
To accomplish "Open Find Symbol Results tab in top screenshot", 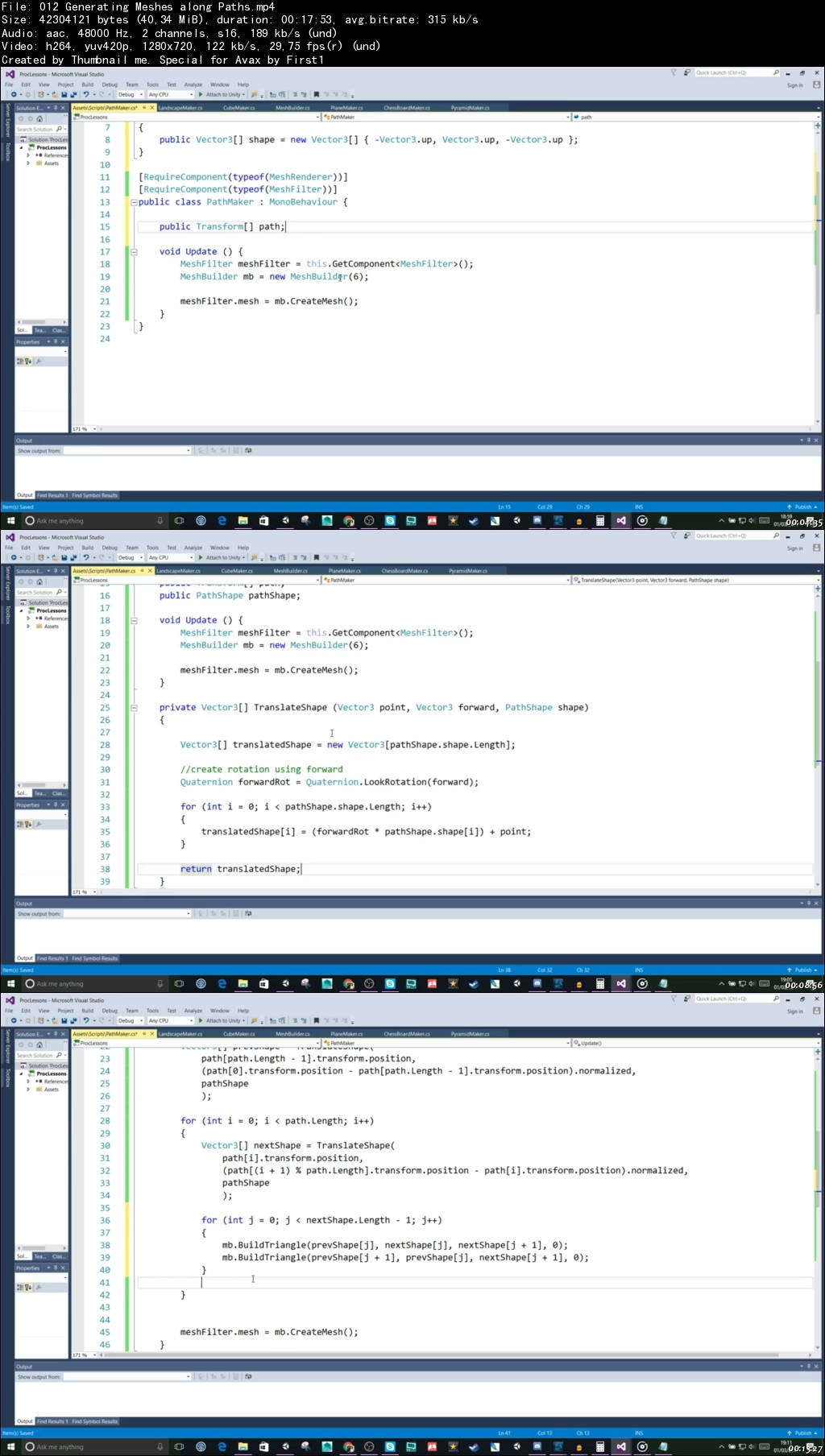I will (95, 496).
